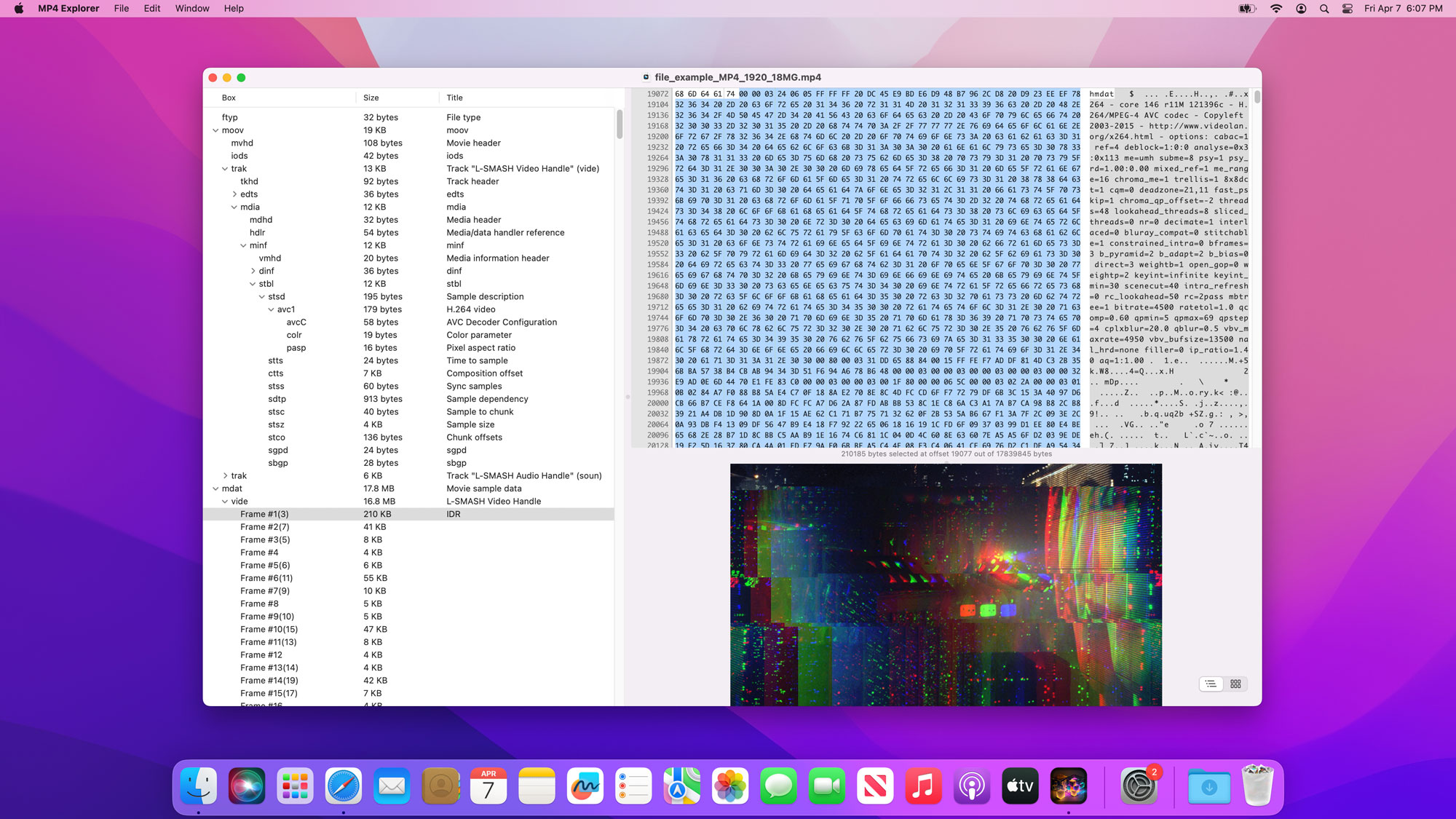This screenshot has height=819, width=1456.
Task: Click the Title column header
Action: pos(455,98)
